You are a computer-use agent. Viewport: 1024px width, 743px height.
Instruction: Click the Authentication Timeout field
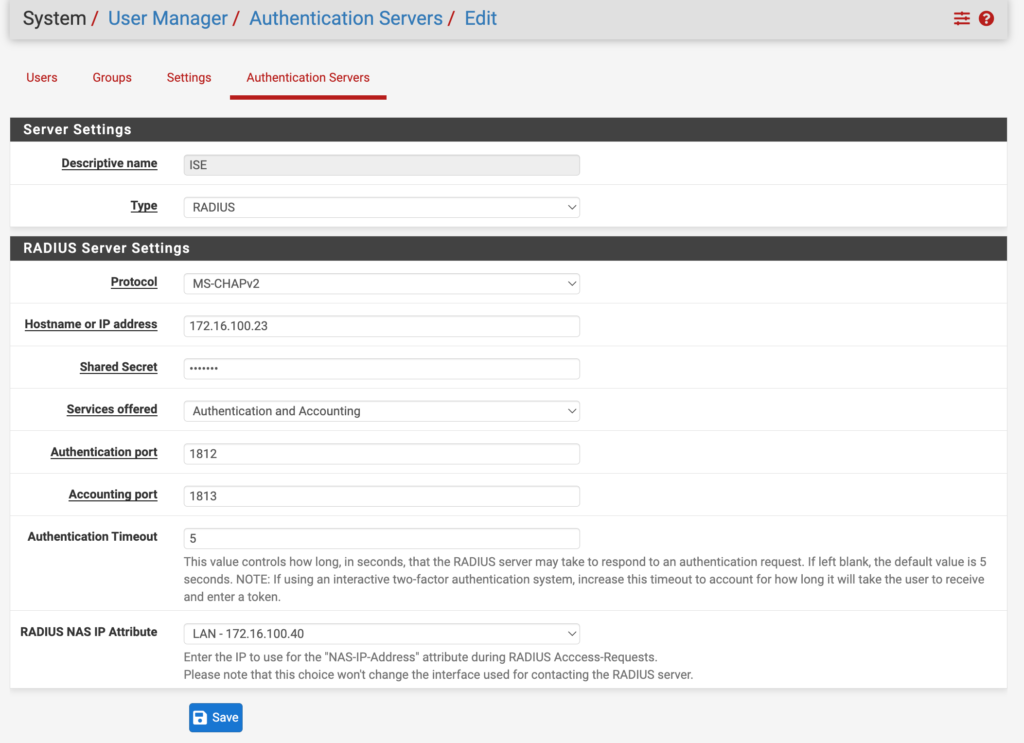[380, 538]
